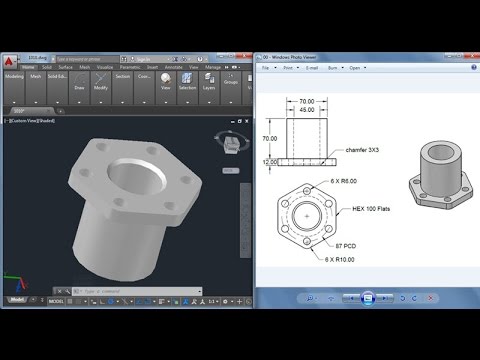Open the AutoCAD Help question mark icon

[200, 59]
